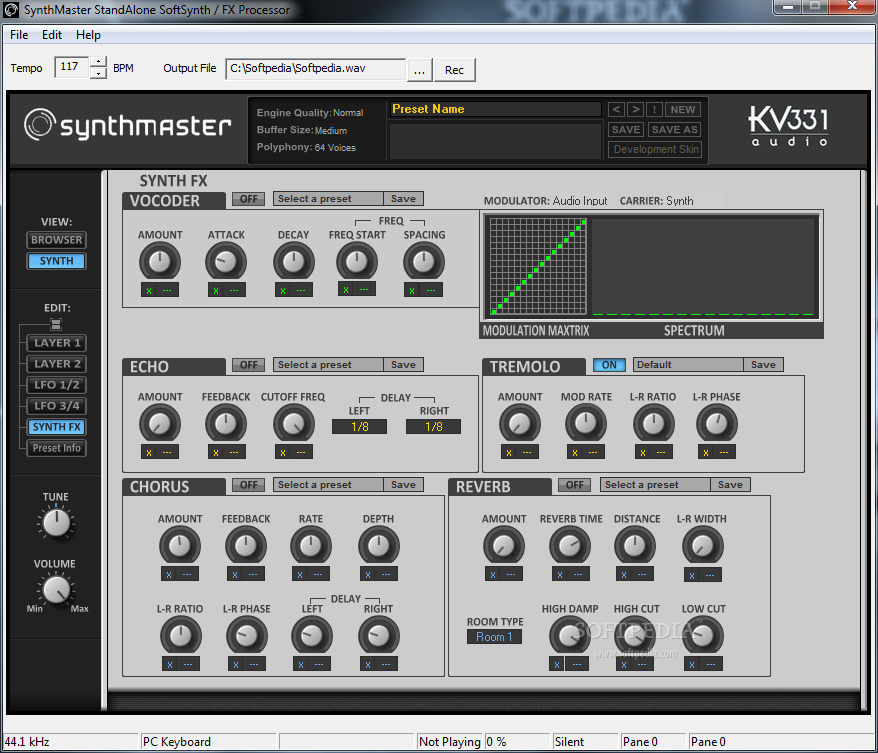
Task: Open Vocoder Select a preset dropdown
Action: [328, 199]
